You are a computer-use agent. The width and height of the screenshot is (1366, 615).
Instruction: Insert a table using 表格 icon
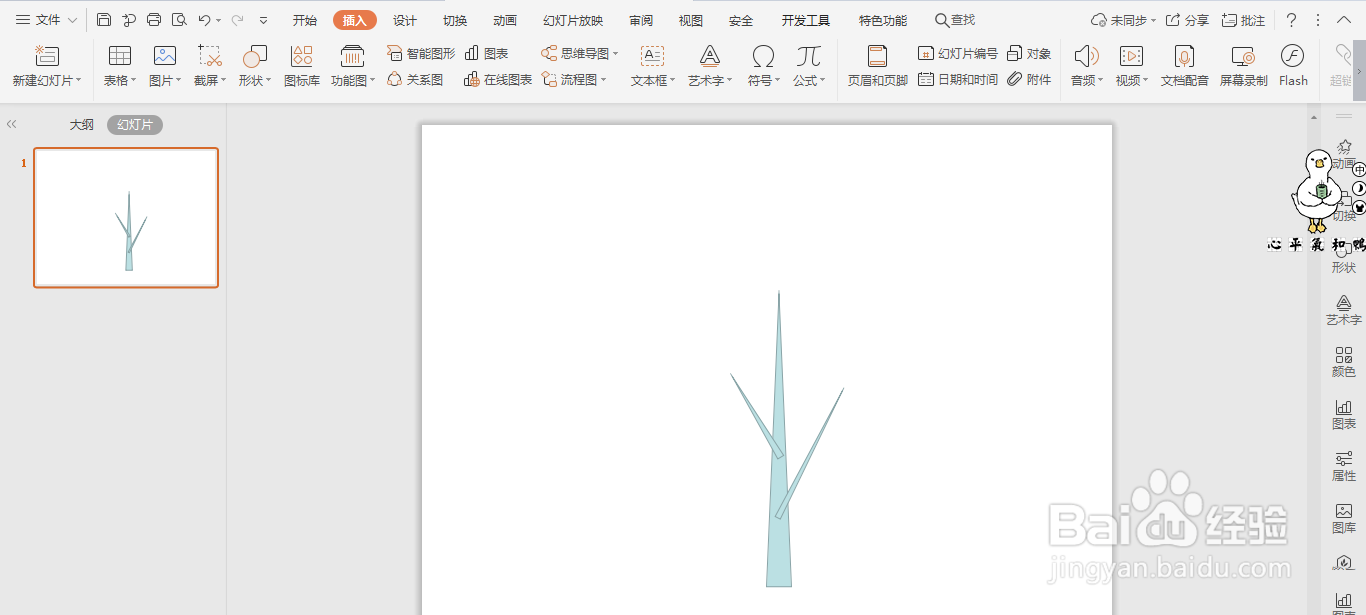click(120, 56)
